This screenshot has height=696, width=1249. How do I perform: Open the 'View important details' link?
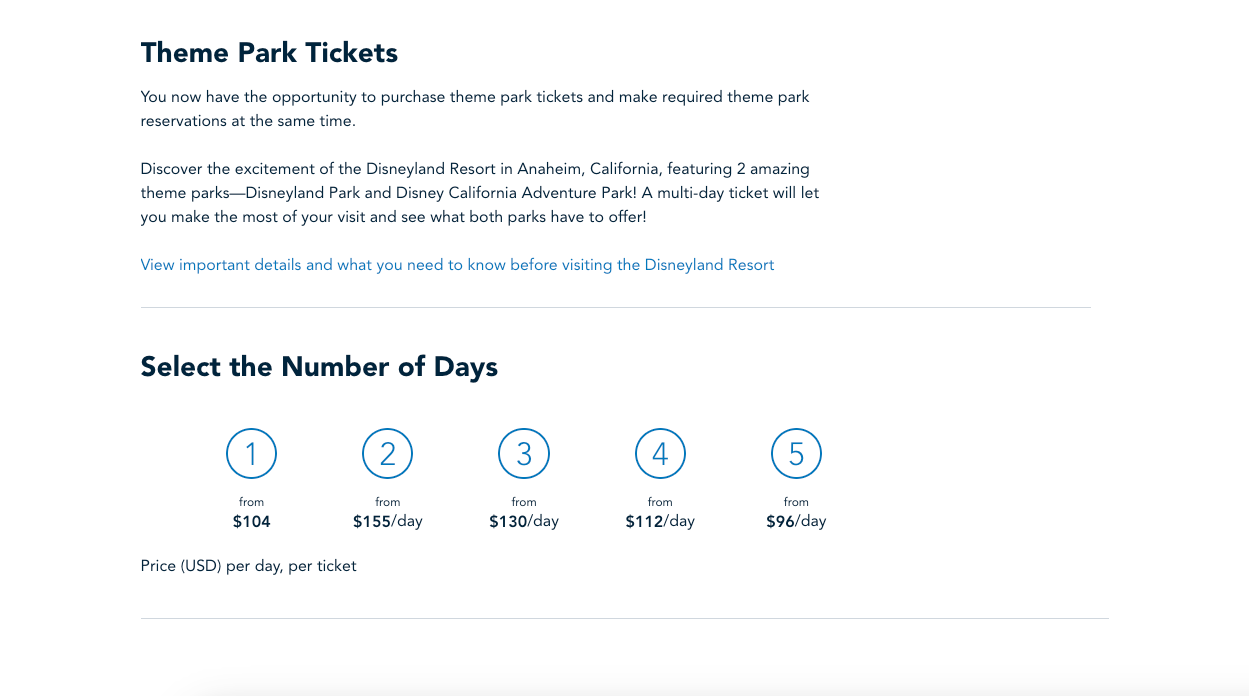click(x=457, y=265)
